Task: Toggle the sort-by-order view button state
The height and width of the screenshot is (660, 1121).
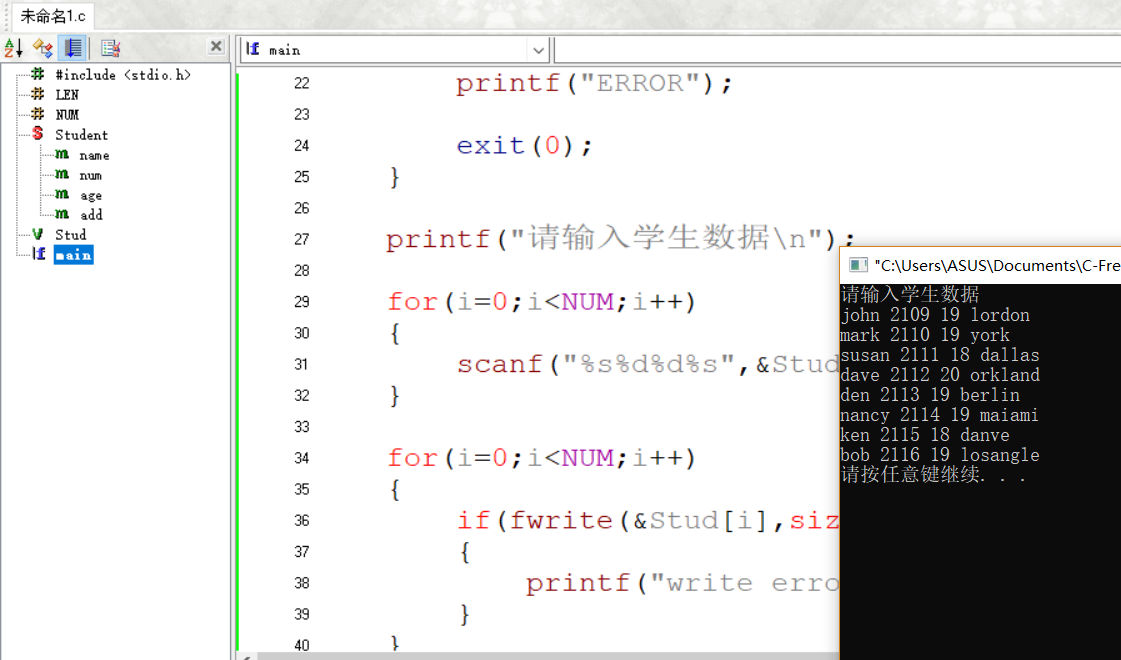Action: pos(71,47)
